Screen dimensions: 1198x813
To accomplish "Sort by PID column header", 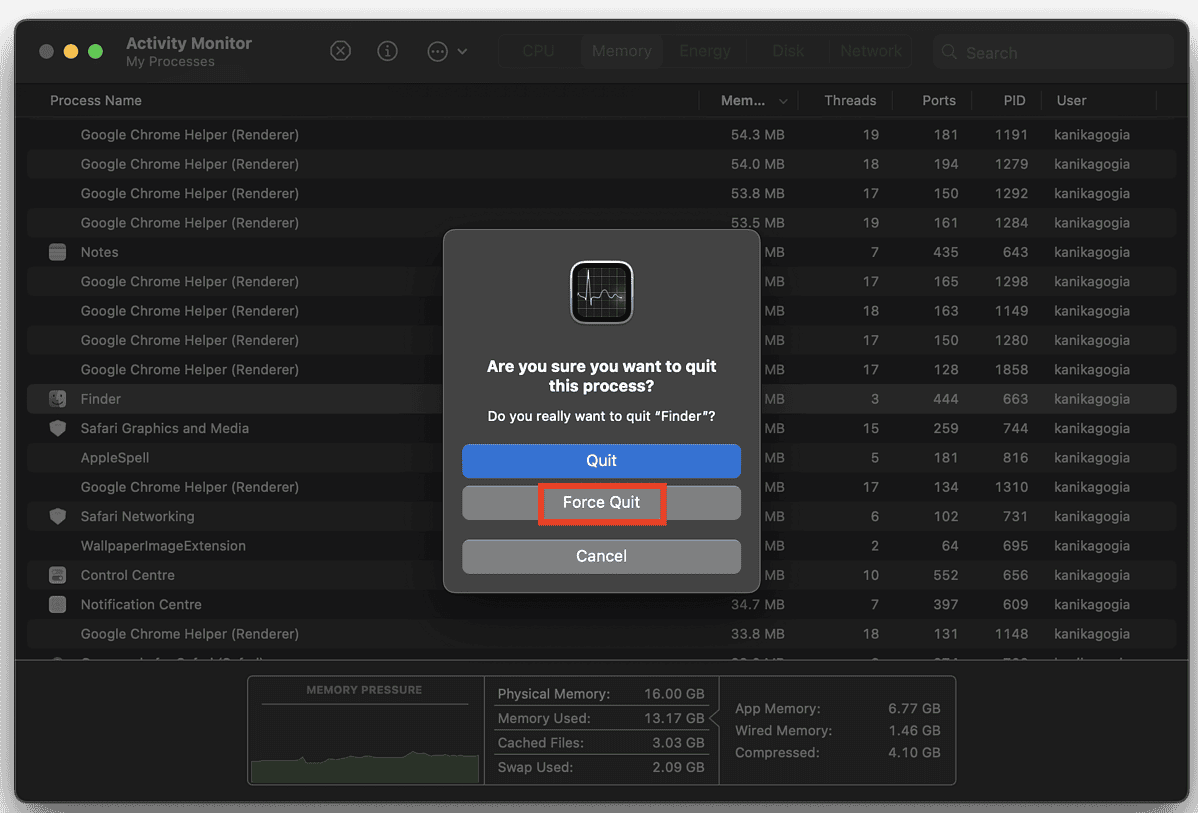I will [x=1014, y=100].
